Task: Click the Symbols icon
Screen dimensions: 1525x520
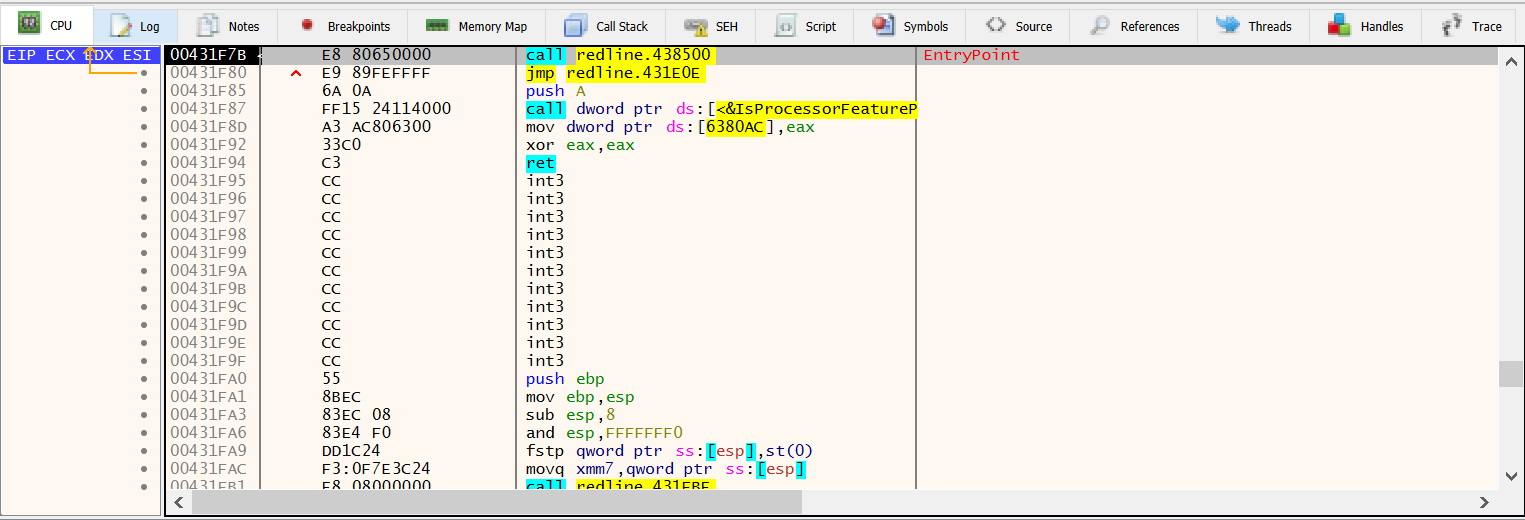Action: pyautogui.click(x=883, y=25)
